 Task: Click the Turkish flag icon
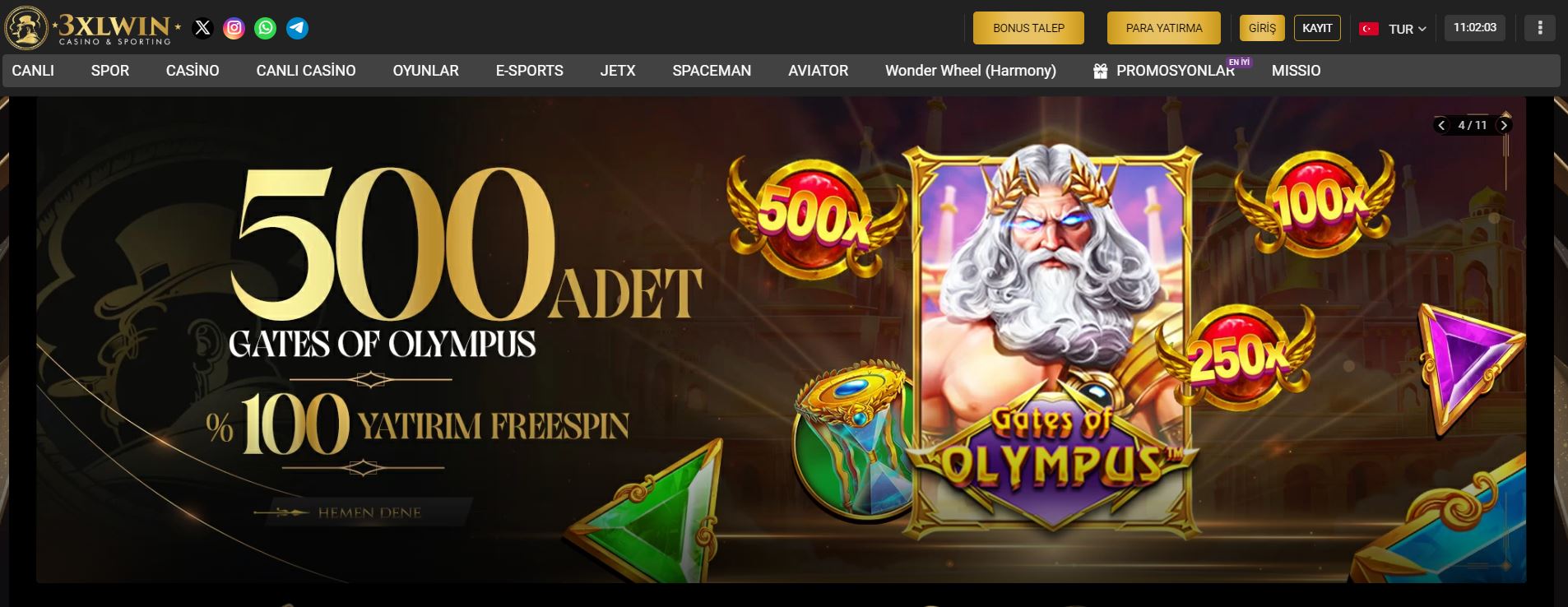coord(1369,29)
